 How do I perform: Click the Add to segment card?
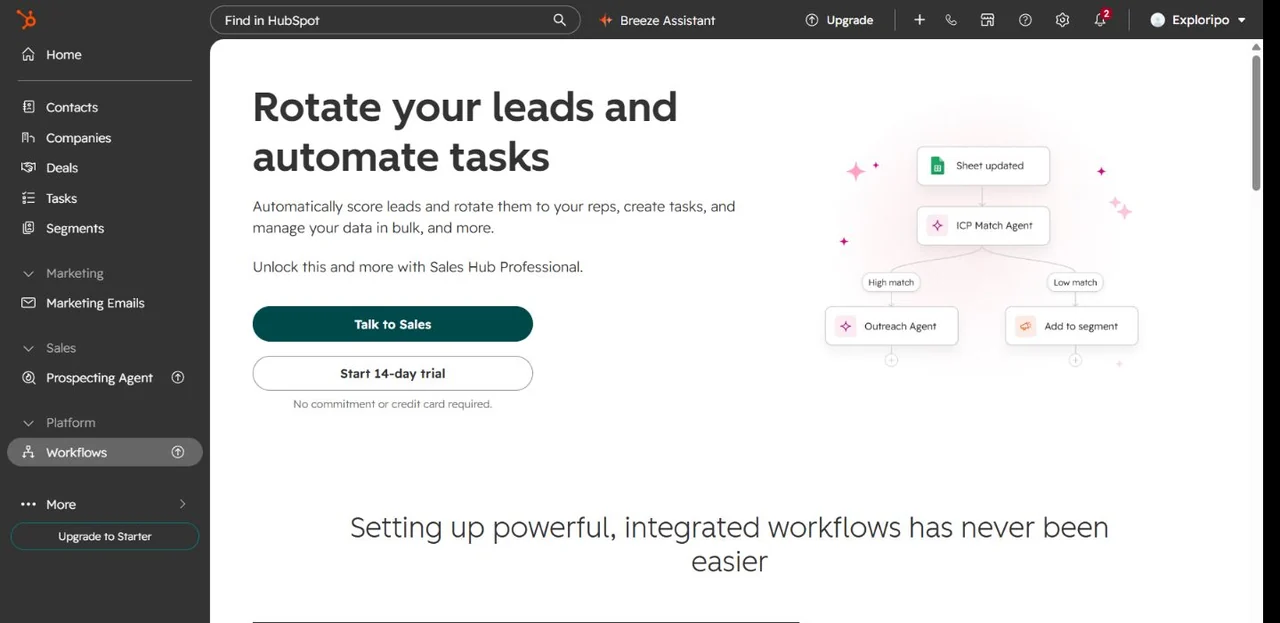point(1071,326)
